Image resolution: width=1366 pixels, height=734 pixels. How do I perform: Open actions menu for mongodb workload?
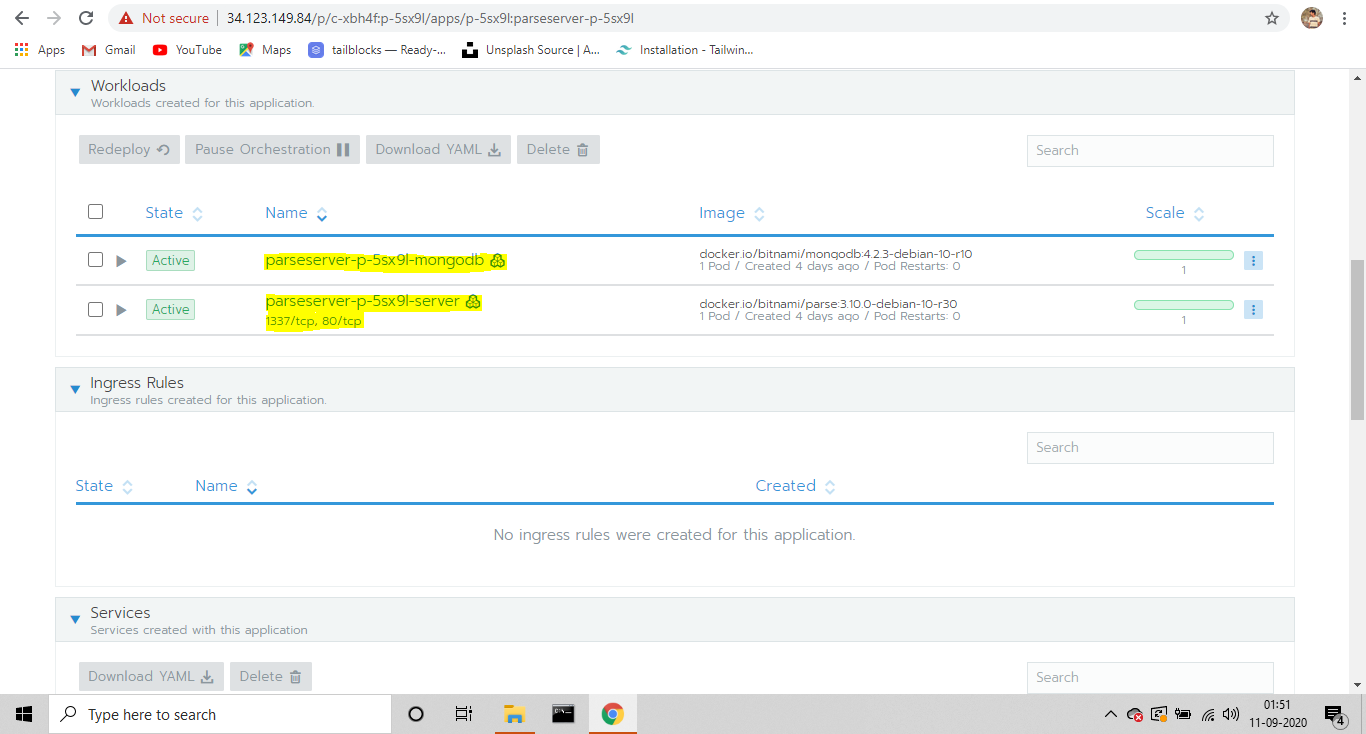1253,260
